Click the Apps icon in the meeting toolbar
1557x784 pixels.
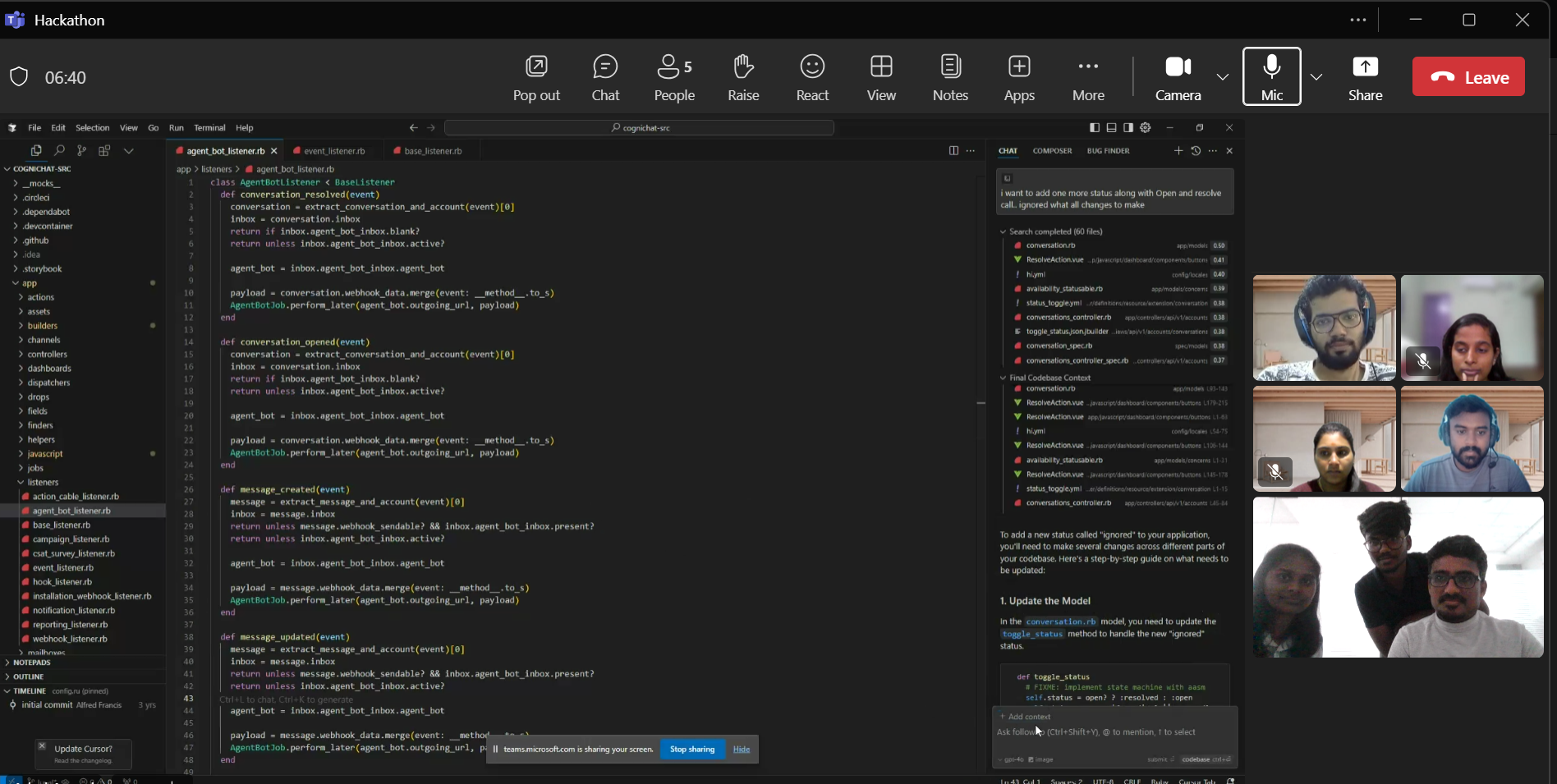click(1019, 77)
